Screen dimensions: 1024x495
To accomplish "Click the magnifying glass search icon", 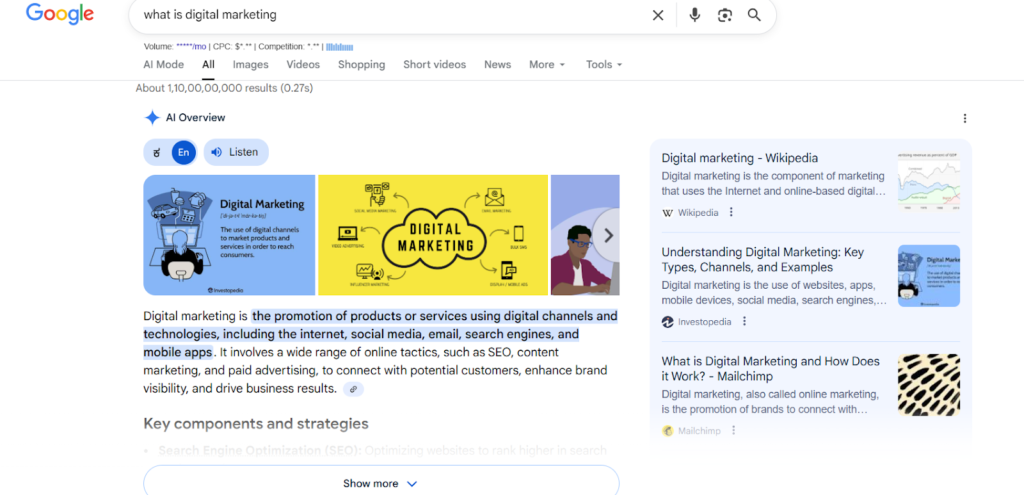I will 754,15.
